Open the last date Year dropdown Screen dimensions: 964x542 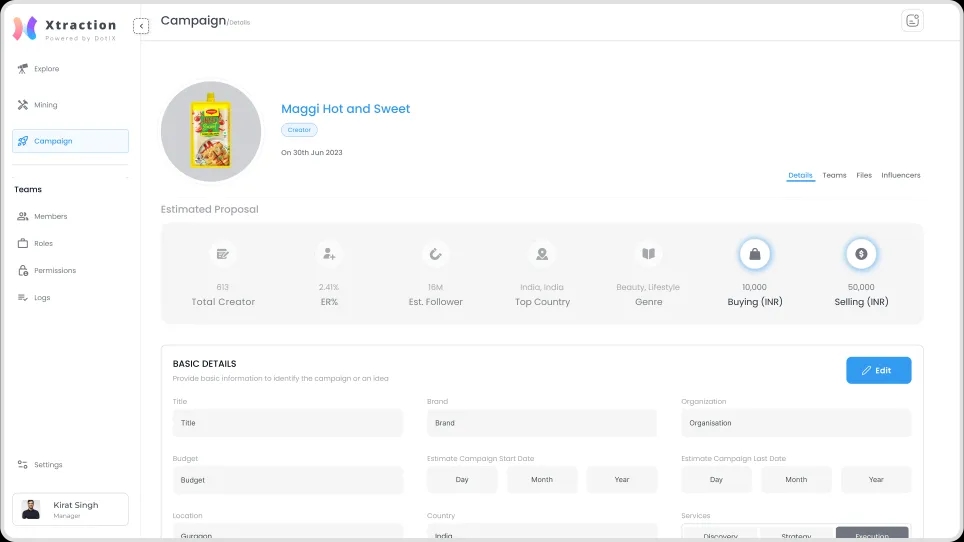[x=876, y=480]
